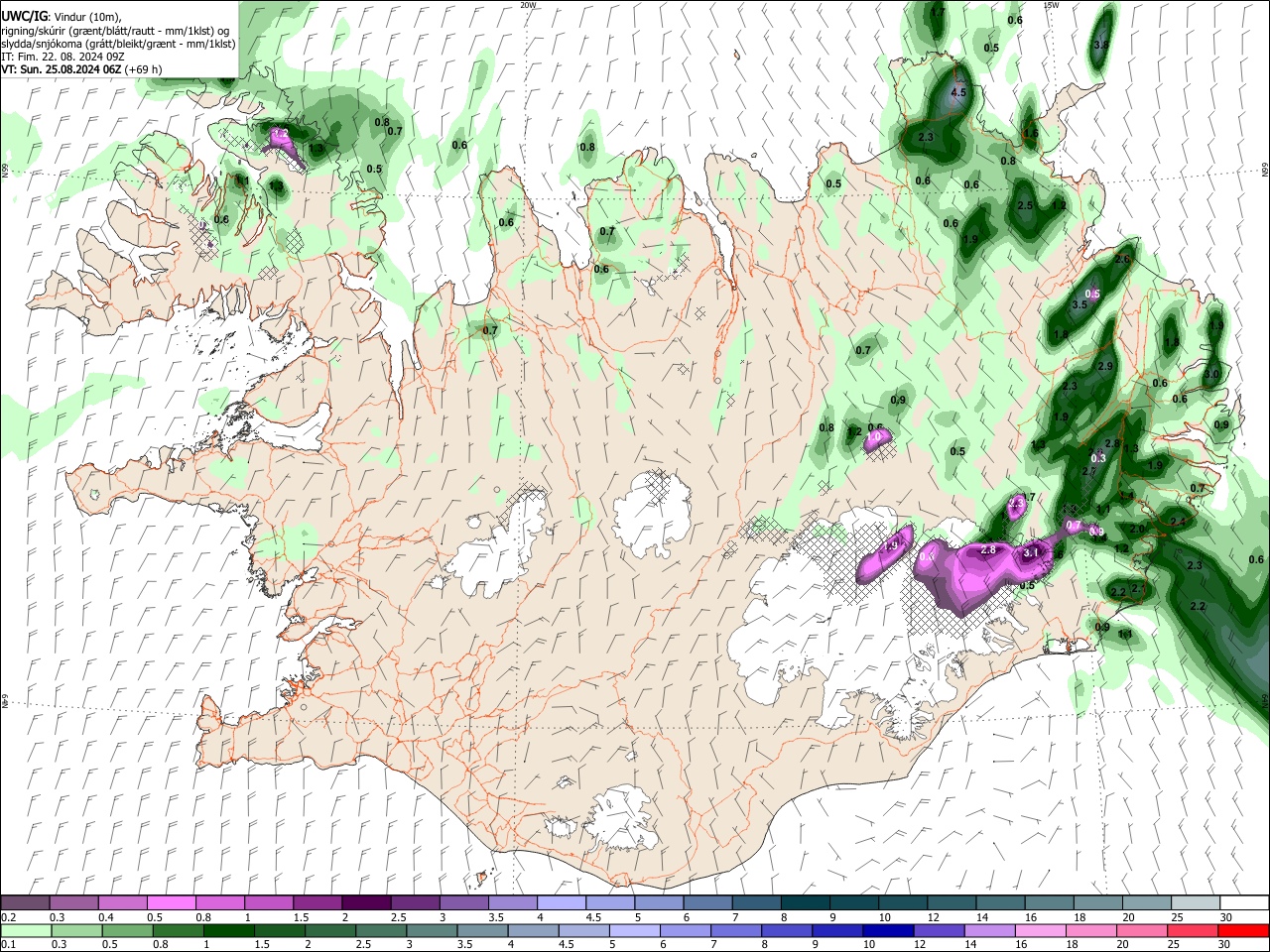
Task: Click the 'VT: Sun. 25.08.2024 06Z (+69 h)' line
Action: 81,69
